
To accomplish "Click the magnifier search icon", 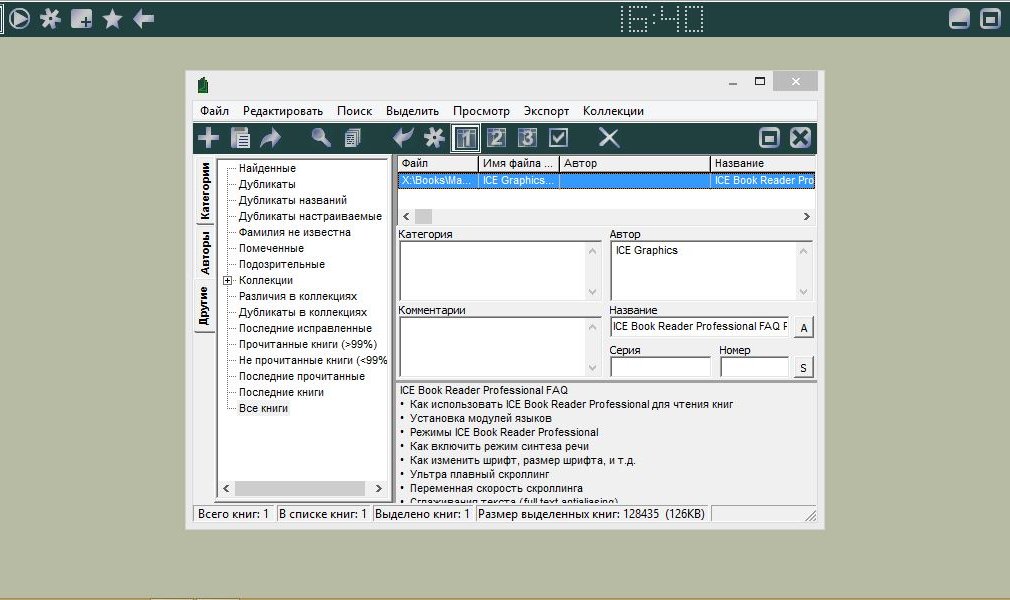I will pos(321,137).
